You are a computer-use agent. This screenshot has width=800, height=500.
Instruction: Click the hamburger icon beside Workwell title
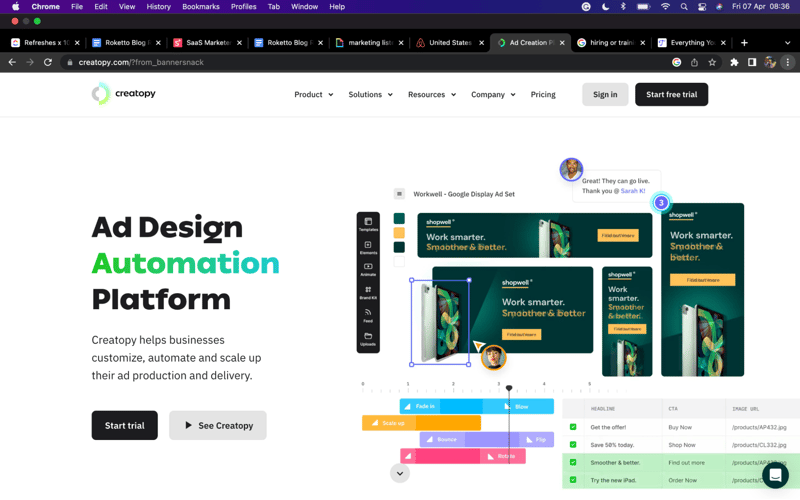(x=399, y=194)
